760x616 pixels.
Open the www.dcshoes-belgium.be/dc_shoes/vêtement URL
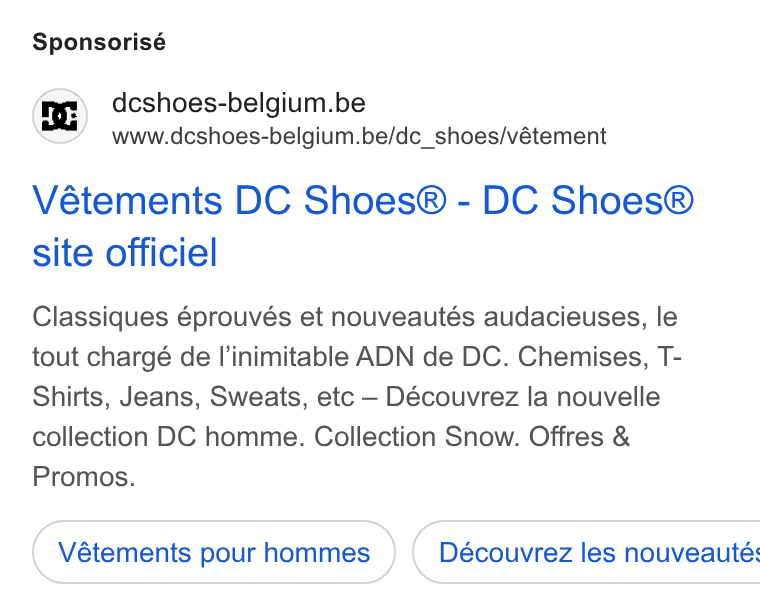359,136
